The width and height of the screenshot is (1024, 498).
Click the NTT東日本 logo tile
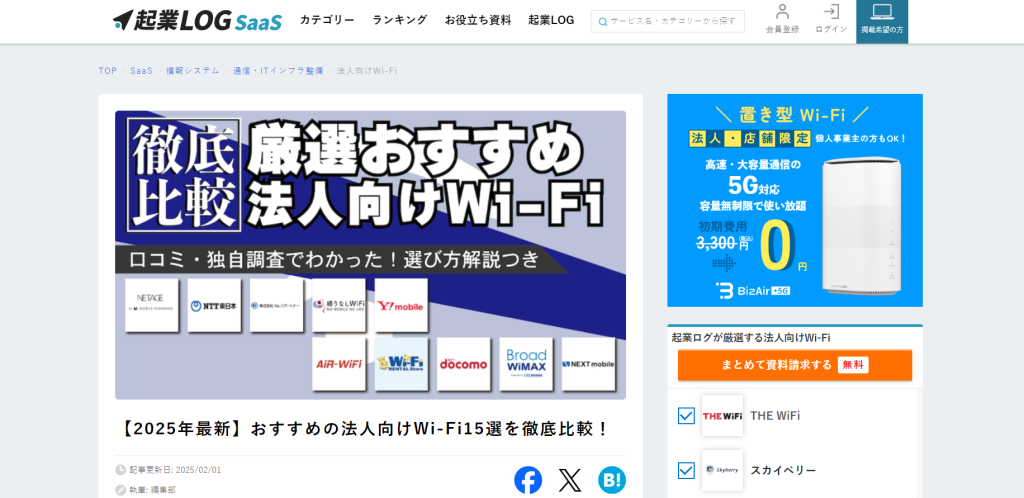pyautogui.click(x=214, y=305)
